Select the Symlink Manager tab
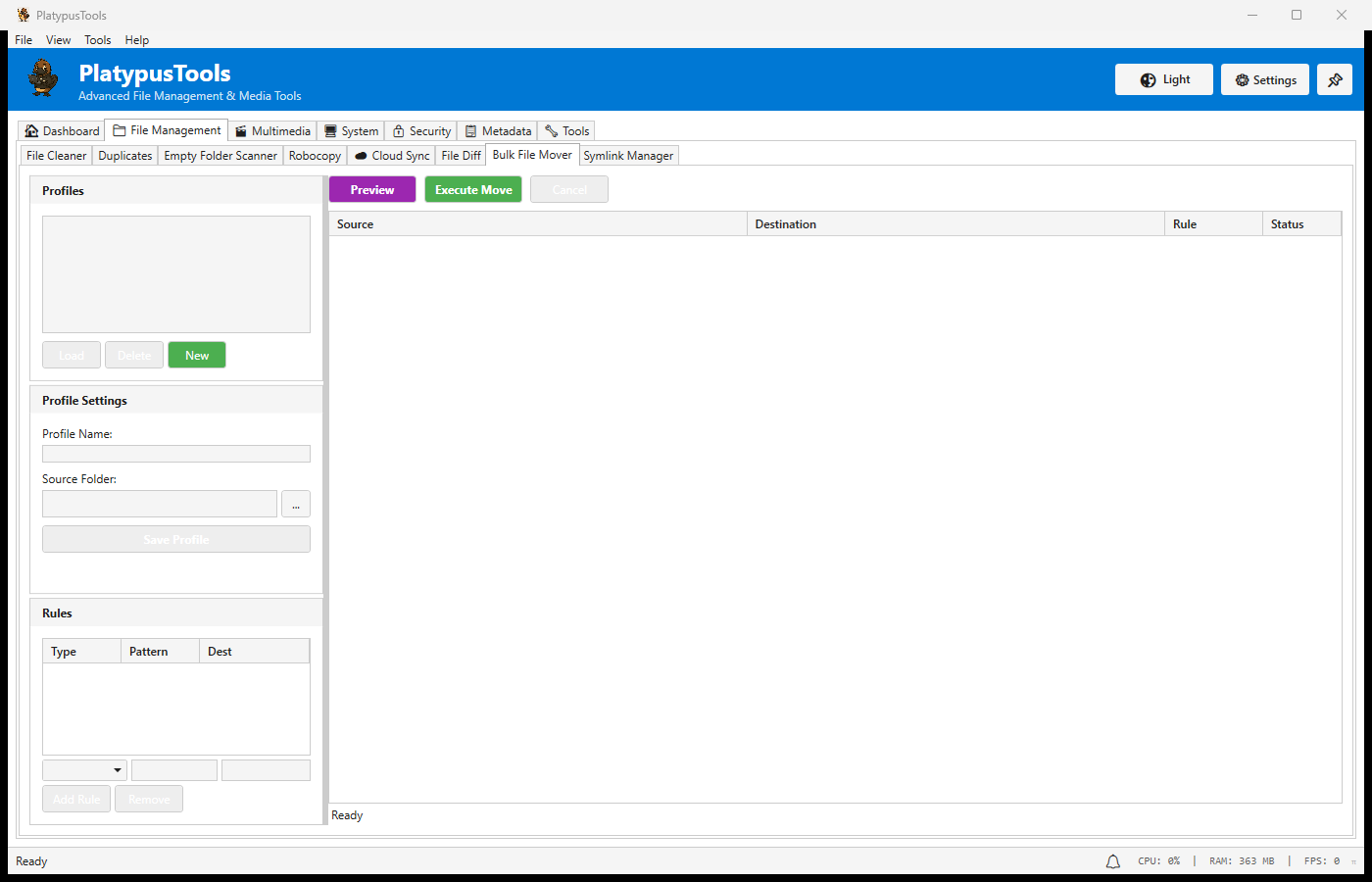 [x=628, y=156]
